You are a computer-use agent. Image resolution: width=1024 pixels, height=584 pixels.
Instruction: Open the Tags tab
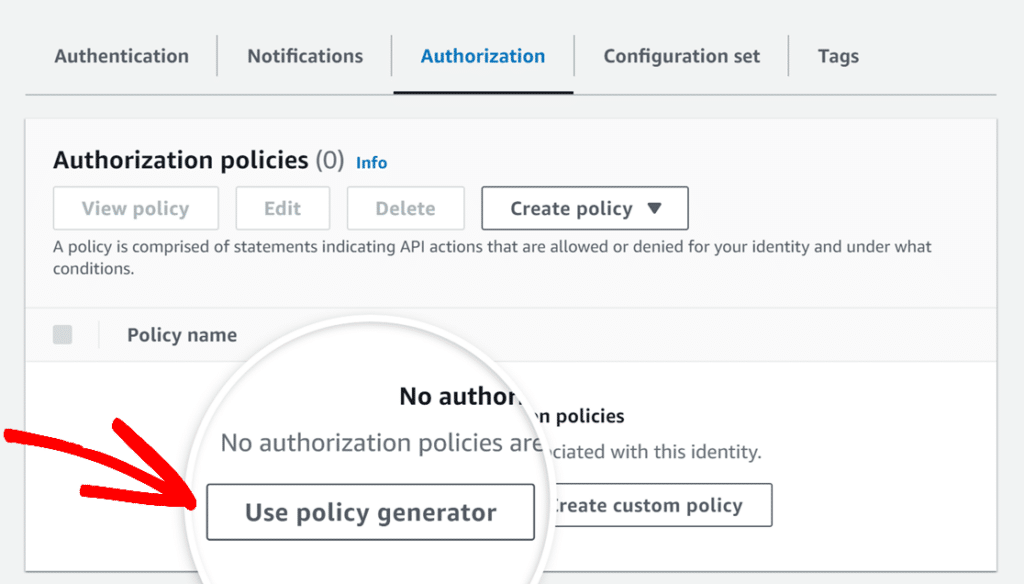[x=837, y=56]
